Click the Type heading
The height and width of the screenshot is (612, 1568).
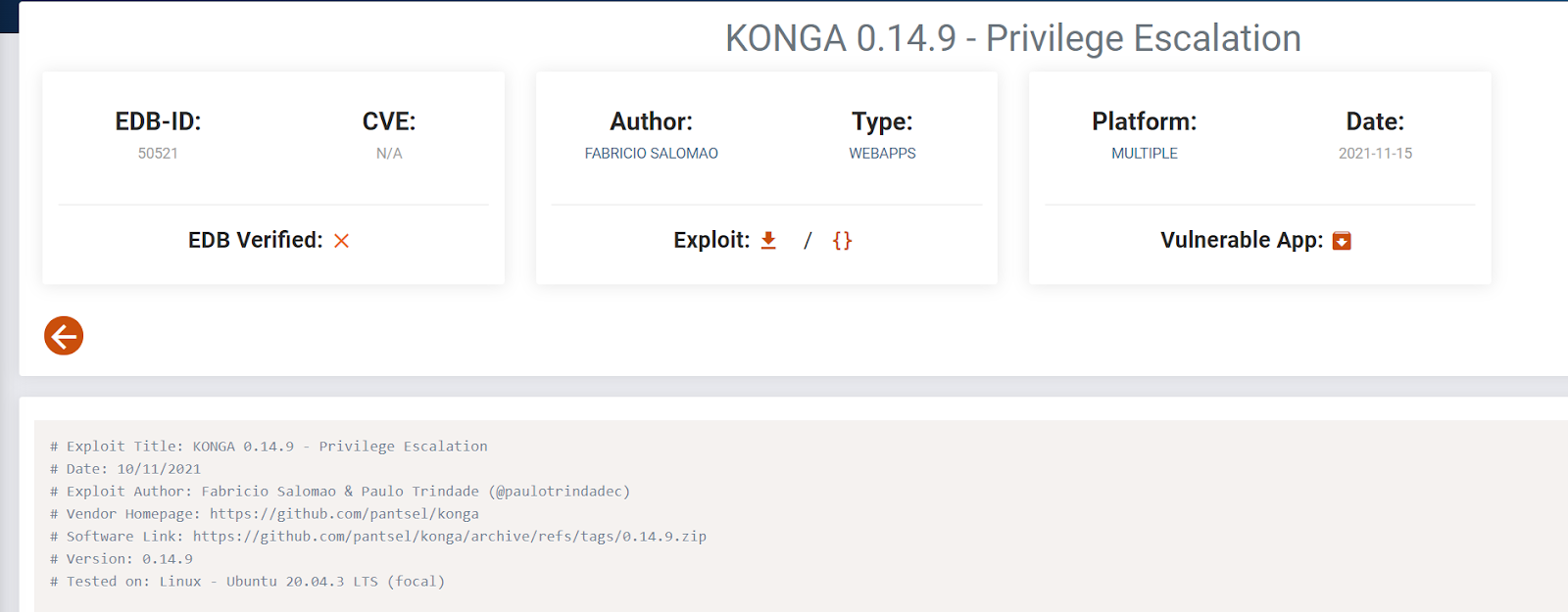pyautogui.click(x=882, y=121)
